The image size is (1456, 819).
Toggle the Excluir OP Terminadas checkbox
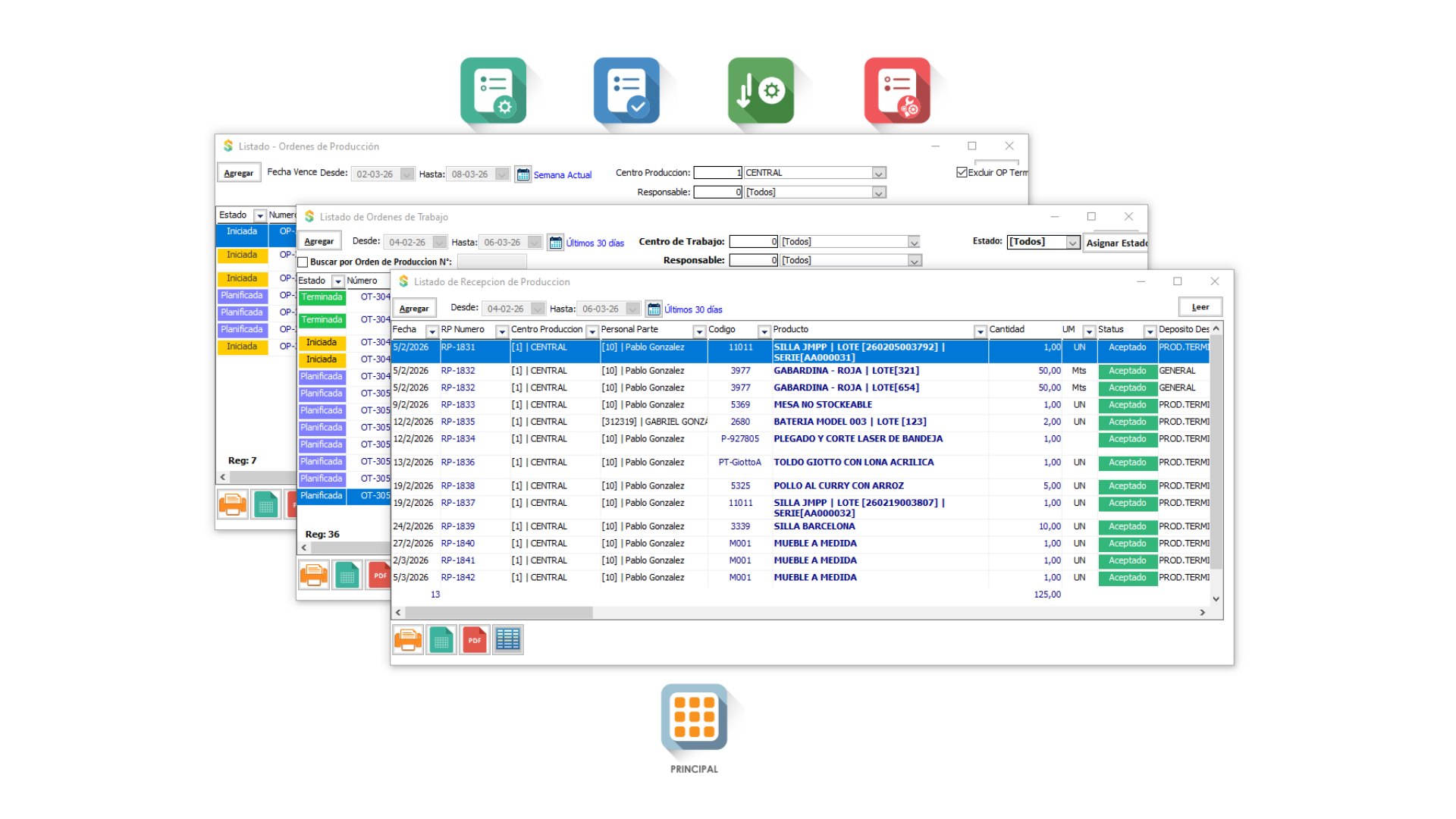click(x=962, y=172)
